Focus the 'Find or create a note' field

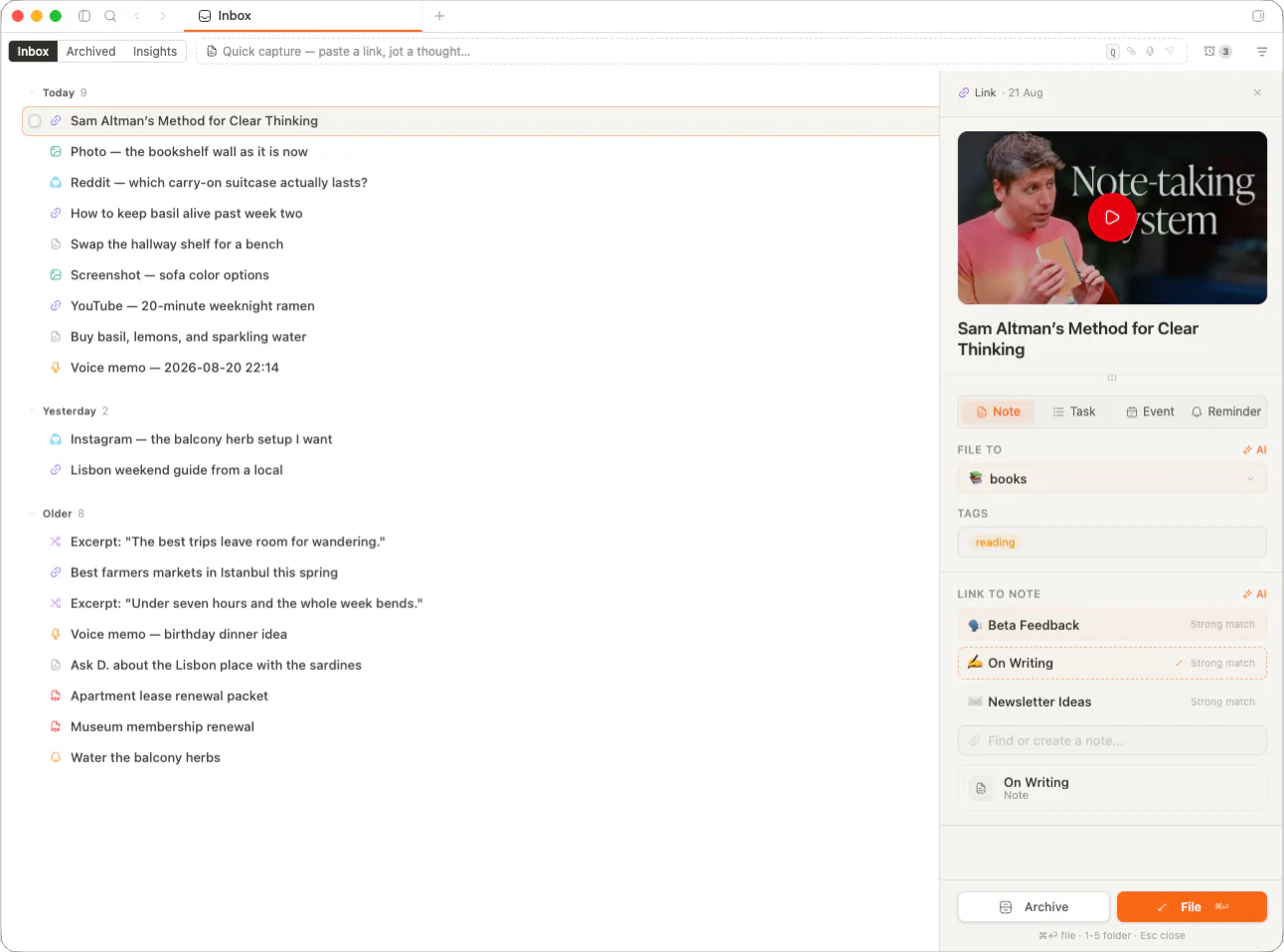coord(1112,740)
